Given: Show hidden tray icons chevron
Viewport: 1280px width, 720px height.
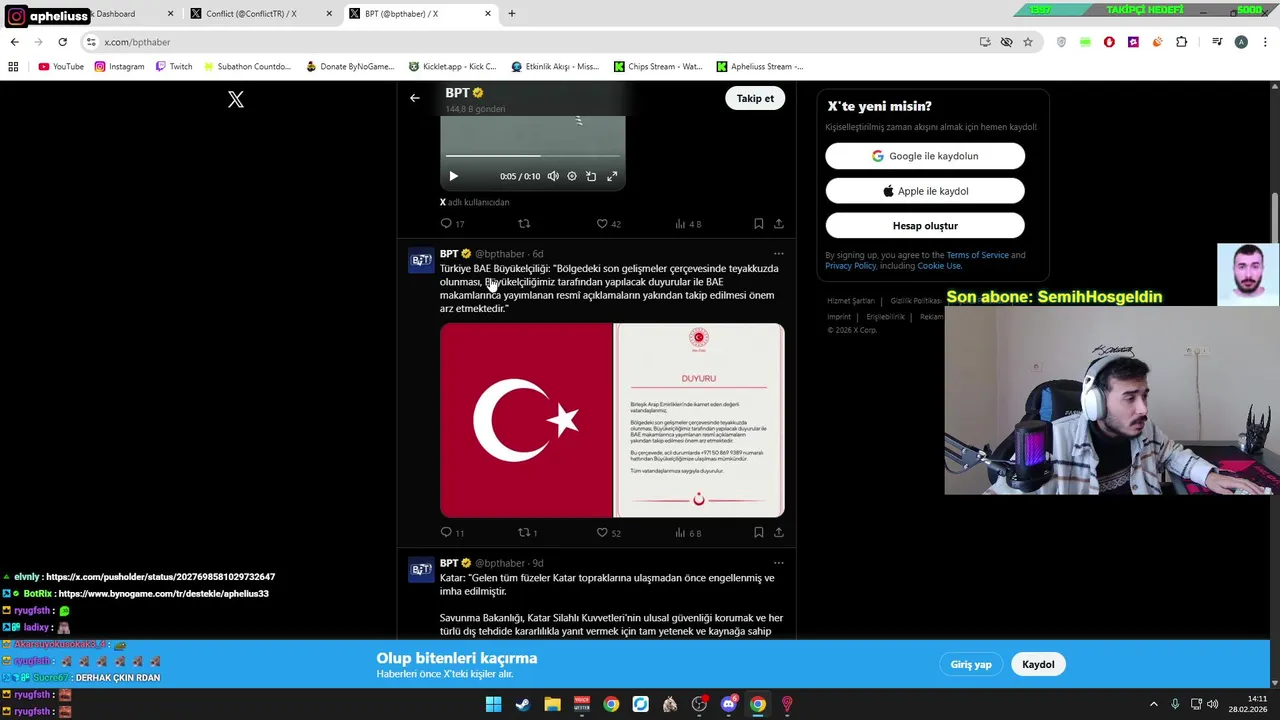Looking at the screenshot, I should pos(1153,704).
